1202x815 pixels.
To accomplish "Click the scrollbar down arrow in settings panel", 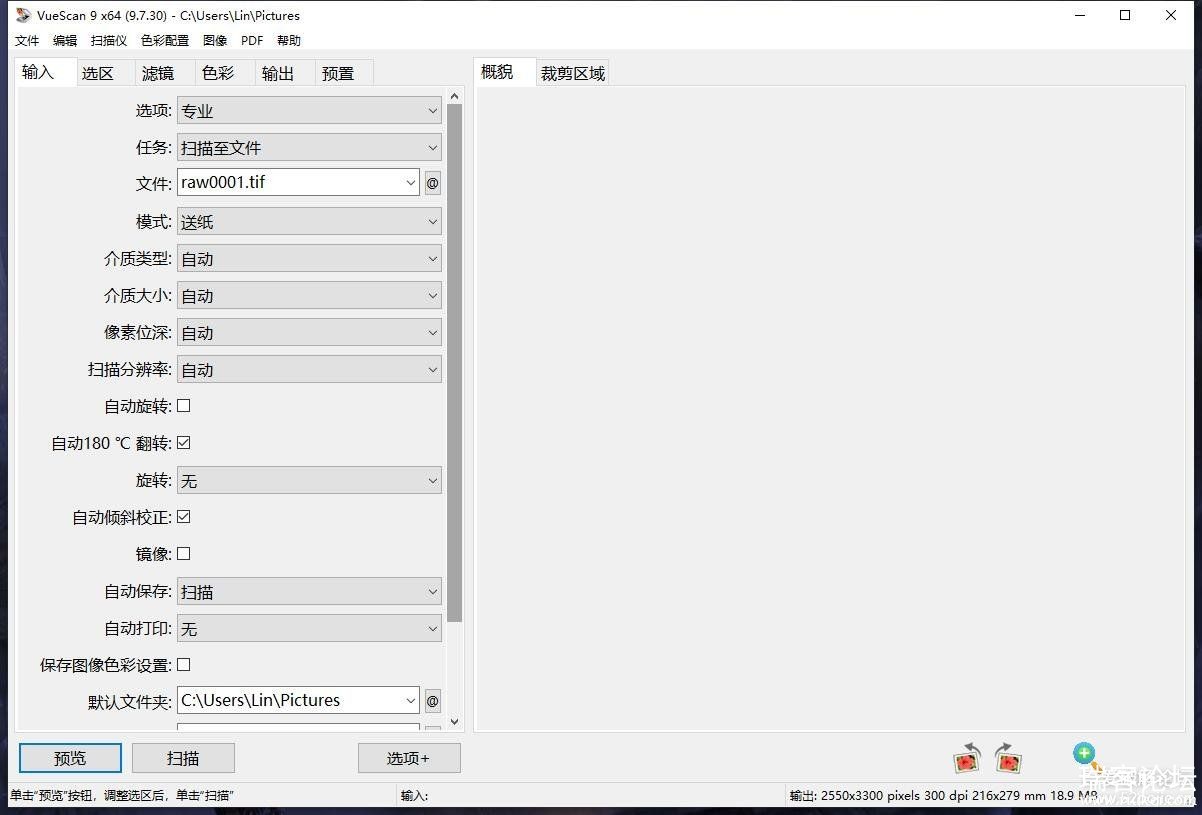I will (455, 721).
